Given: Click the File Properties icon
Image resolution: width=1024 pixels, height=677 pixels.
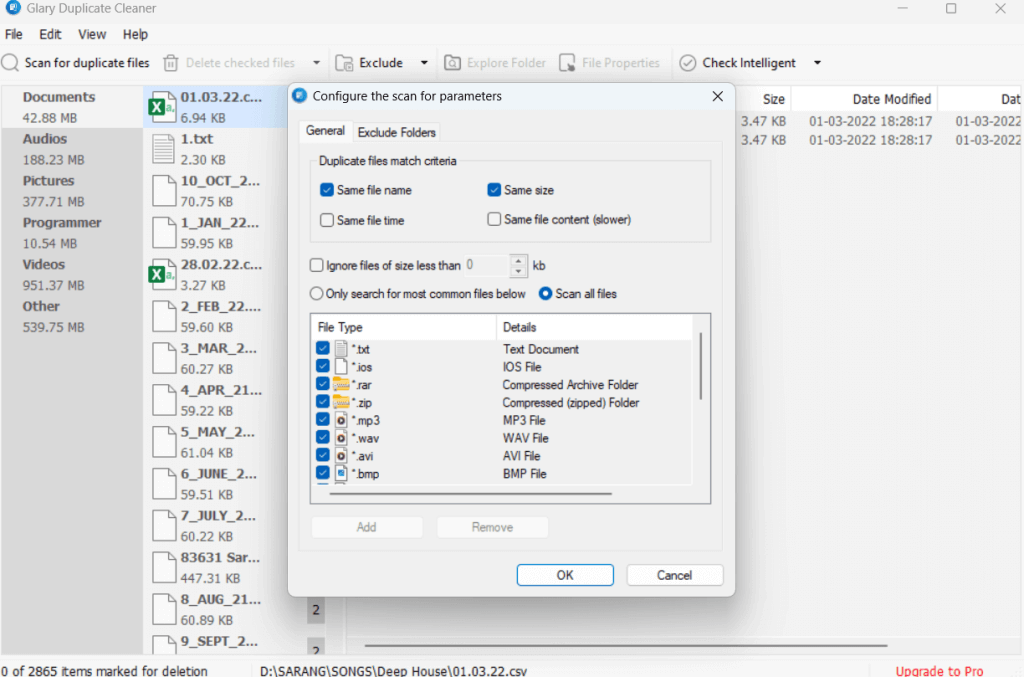Looking at the screenshot, I should click(x=567, y=63).
